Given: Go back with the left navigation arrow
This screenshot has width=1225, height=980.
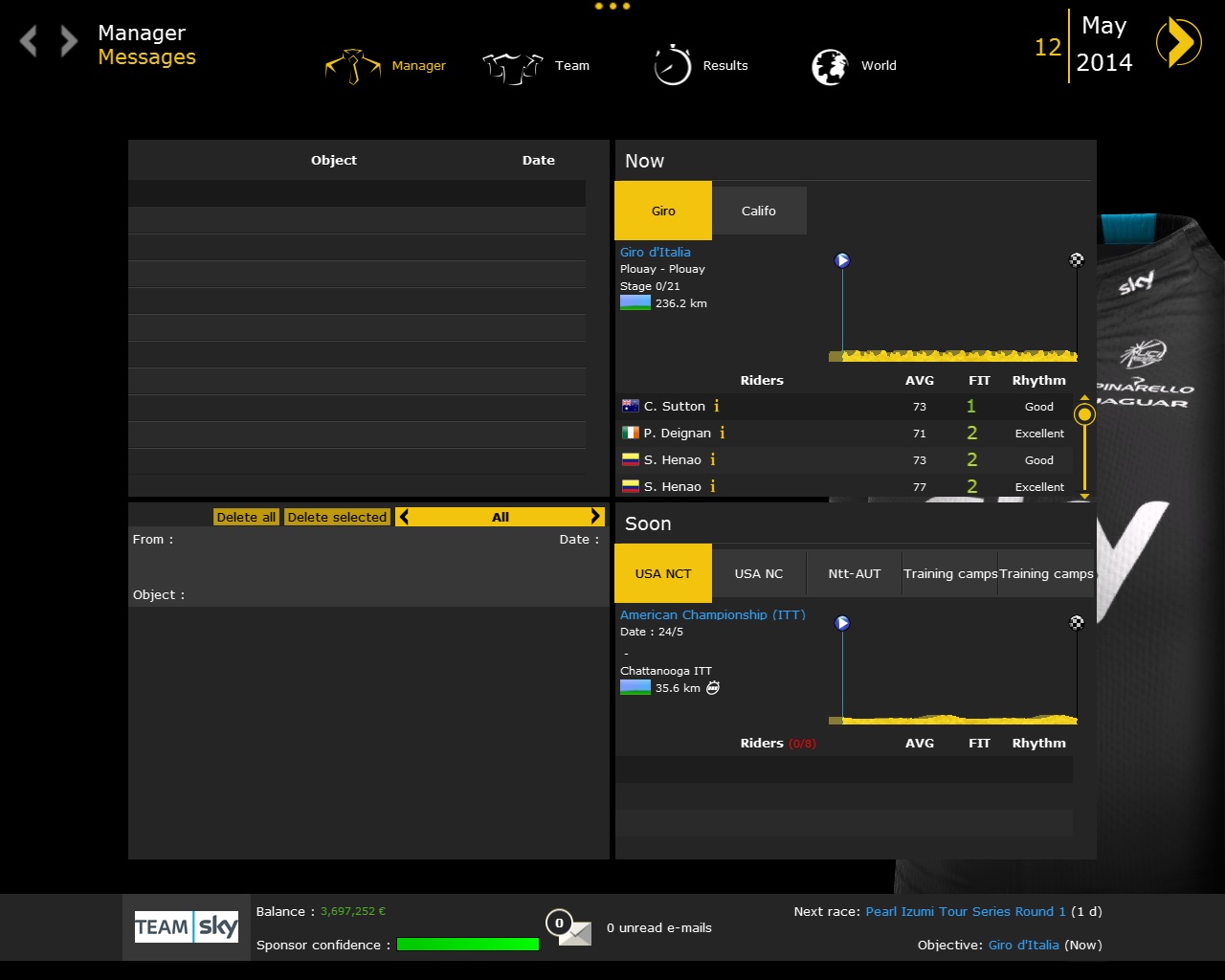Looking at the screenshot, I should (29, 41).
